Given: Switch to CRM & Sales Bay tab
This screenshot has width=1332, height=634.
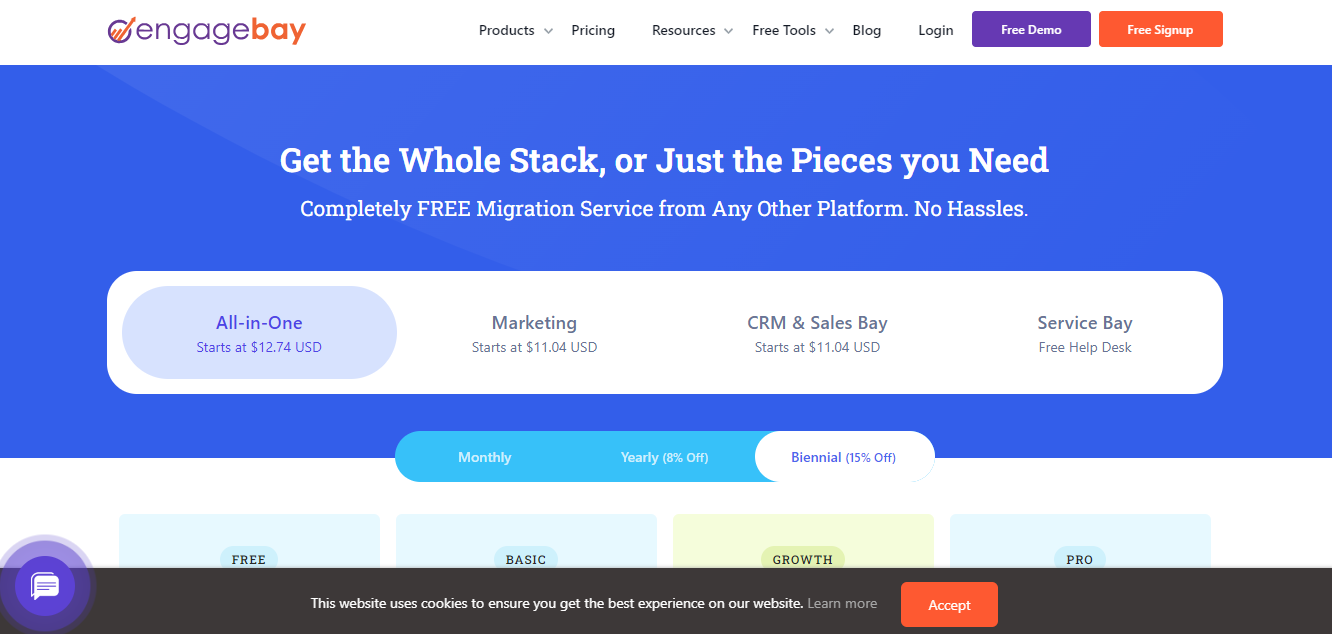Looking at the screenshot, I should [817, 333].
